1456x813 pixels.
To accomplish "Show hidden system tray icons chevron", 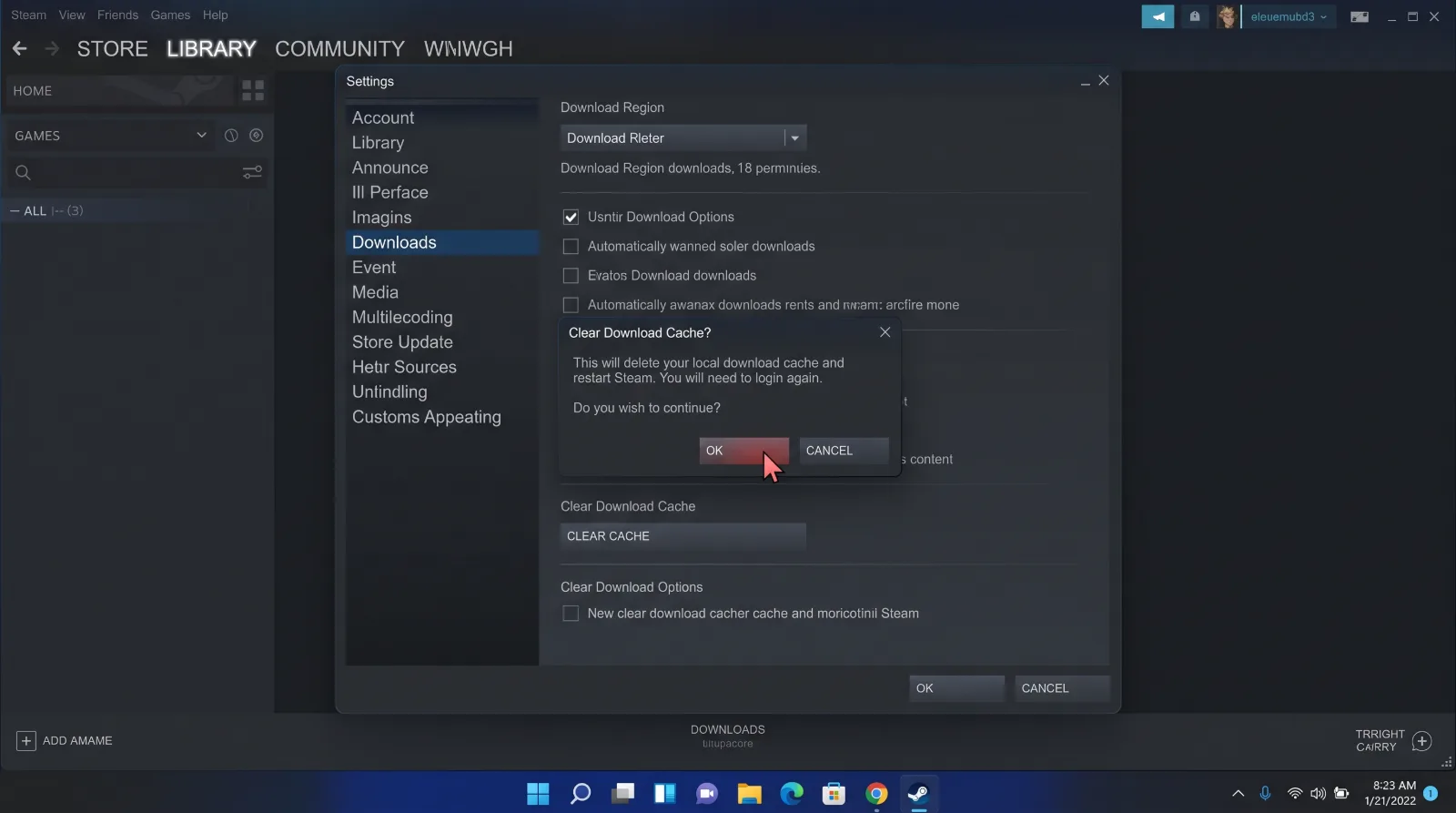I will click(1238, 794).
